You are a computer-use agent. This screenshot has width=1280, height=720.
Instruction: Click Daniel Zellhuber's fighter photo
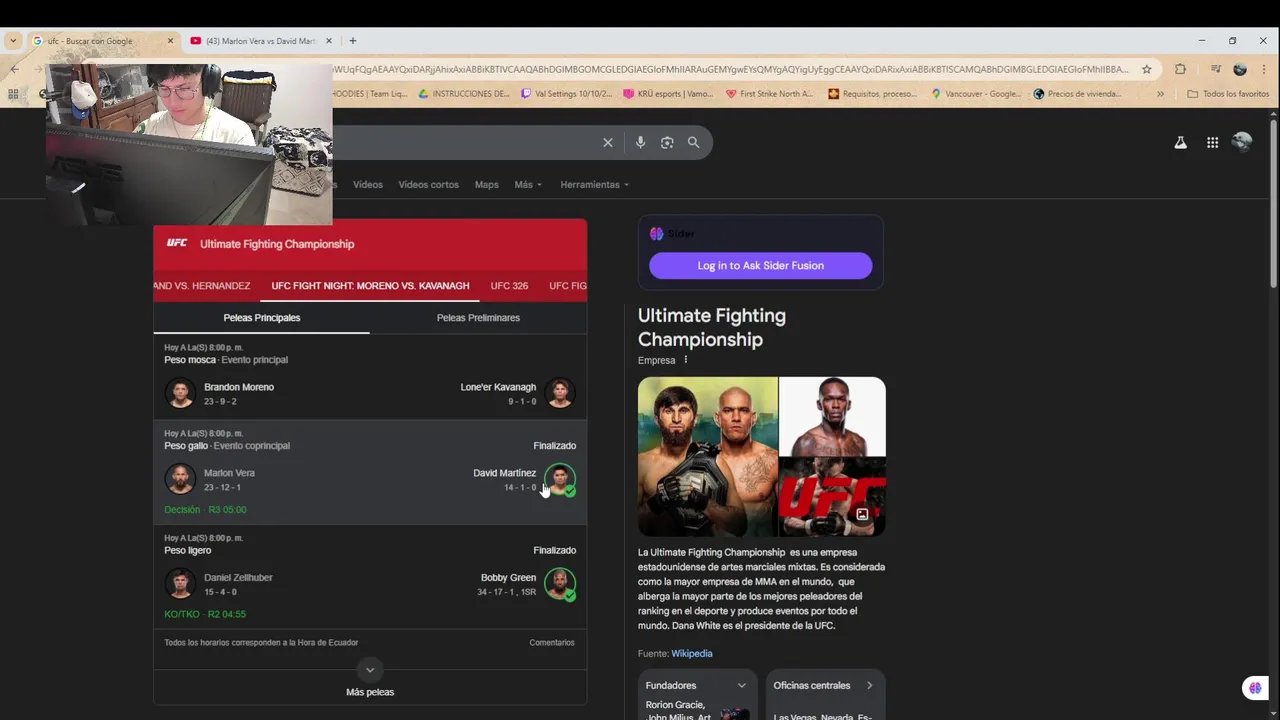[x=180, y=583]
